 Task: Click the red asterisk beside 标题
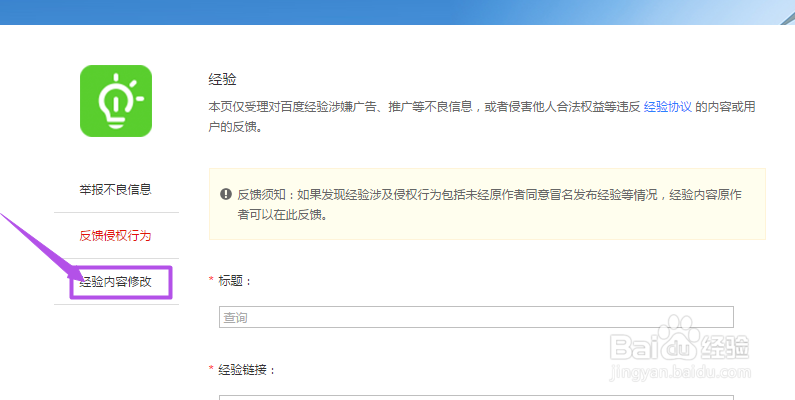point(212,281)
